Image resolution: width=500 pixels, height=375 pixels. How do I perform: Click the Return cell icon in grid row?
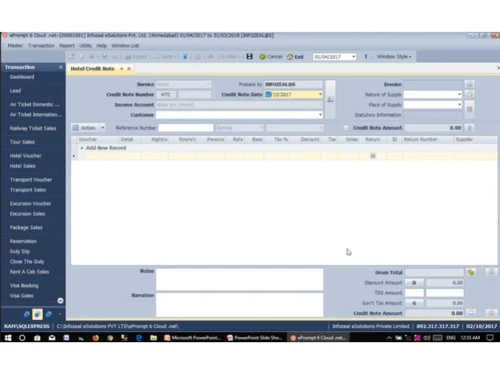coord(373,156)
